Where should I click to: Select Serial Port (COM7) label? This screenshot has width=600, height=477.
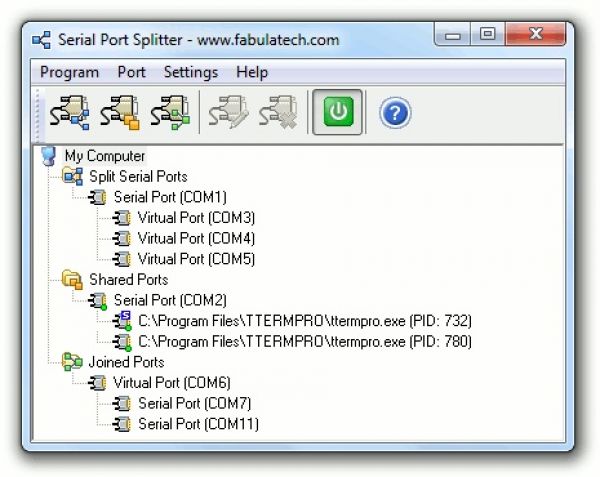194,404
